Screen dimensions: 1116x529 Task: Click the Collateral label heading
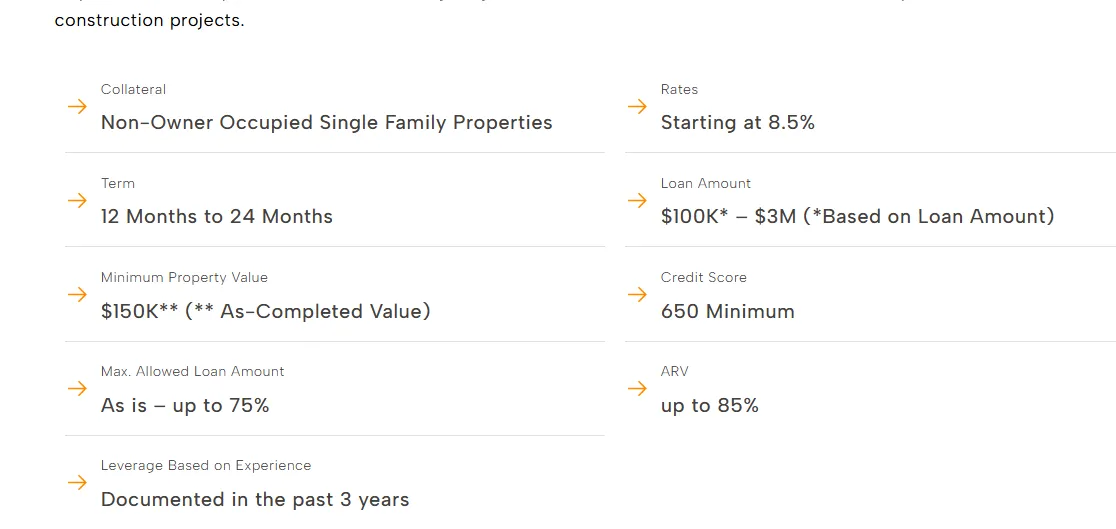pyautogui.click(x=133, y=89)
